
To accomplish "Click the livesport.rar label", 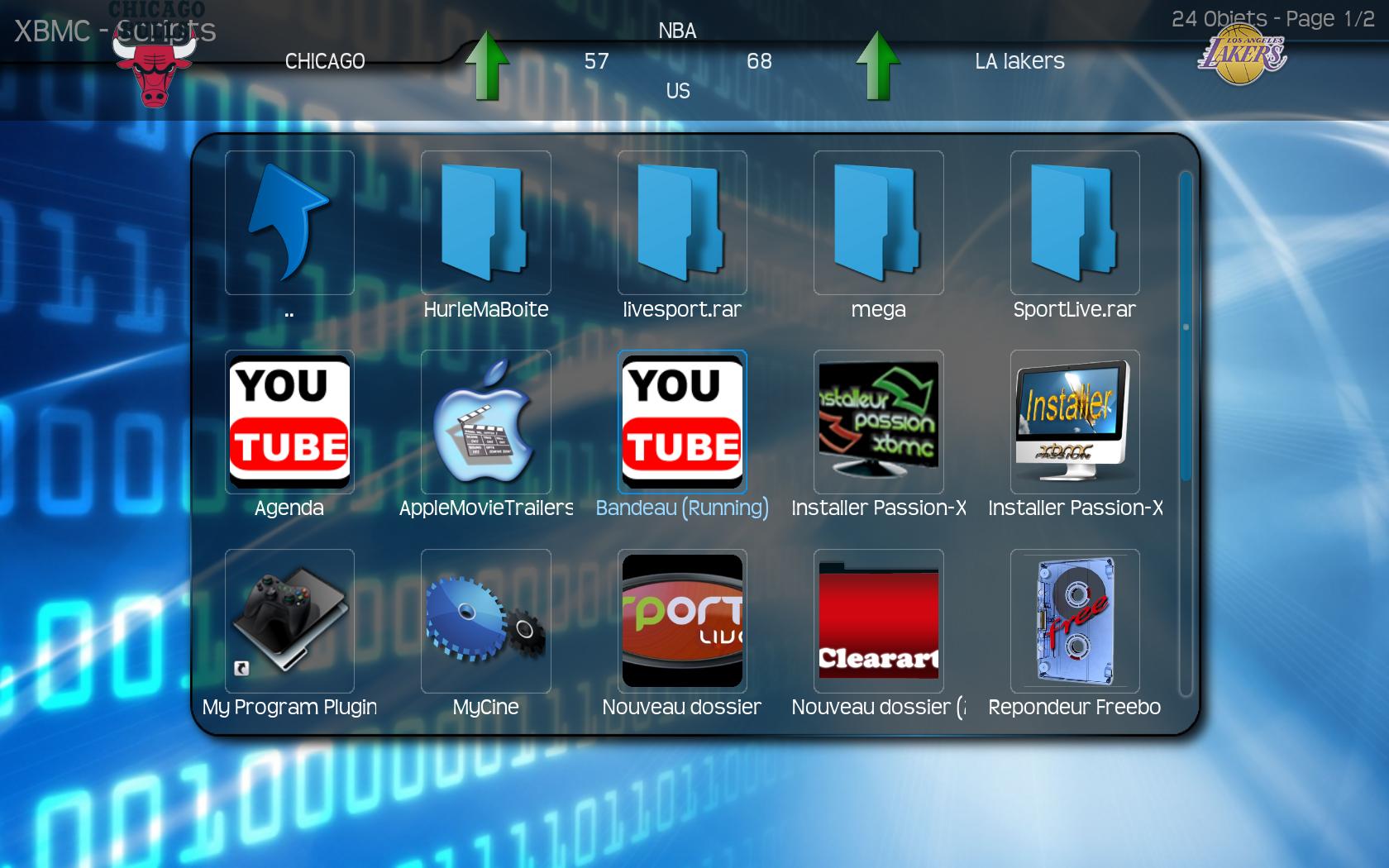I will [682, 310].
